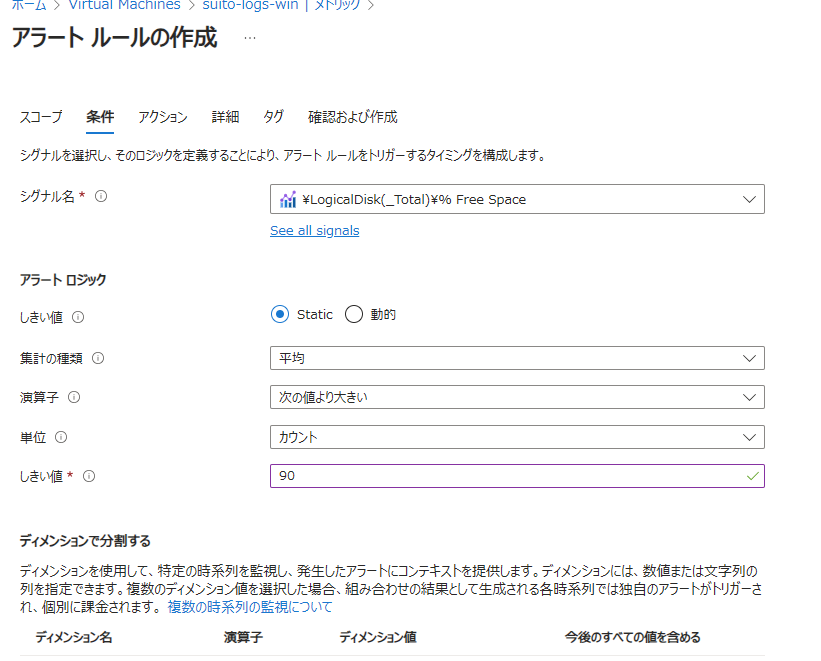The height and width of the screenshot is (661, 821).
Task: Expand the 単位 dropdown showing カウント
Action: (517, 437)
